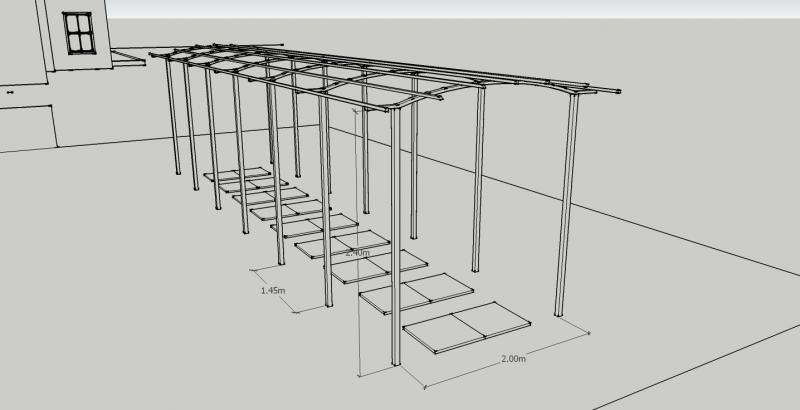
Task: Click the 2.40m height dimension label
Action: (x=357, y=253)
